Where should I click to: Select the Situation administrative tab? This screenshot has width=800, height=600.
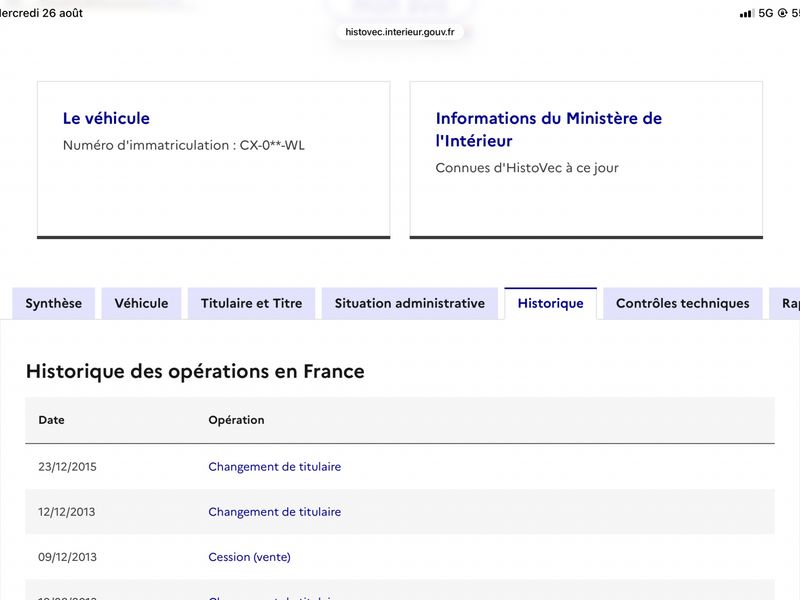pyautogui.click(x=410, y=304)
